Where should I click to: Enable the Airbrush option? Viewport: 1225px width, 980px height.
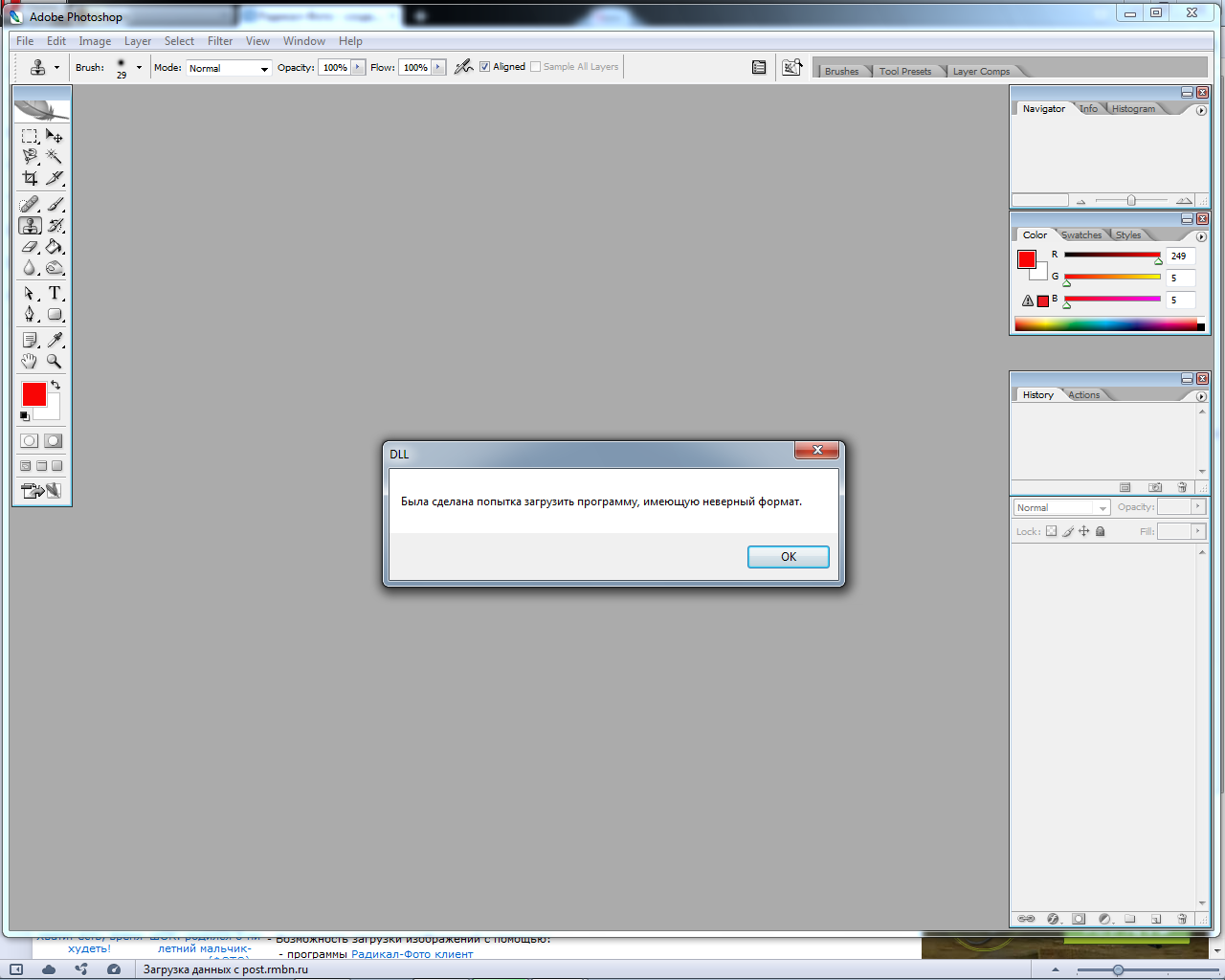464,66
